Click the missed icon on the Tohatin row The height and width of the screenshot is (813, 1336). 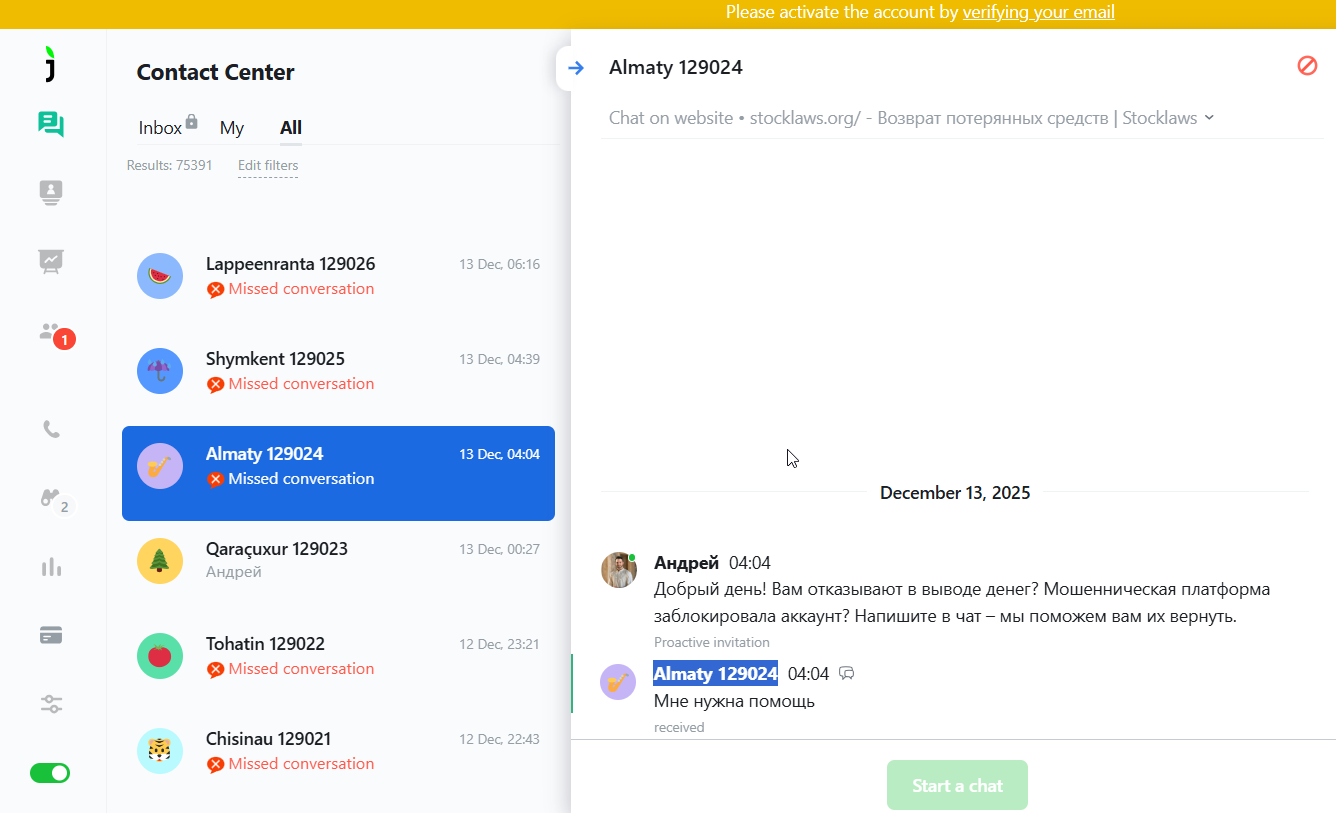[215, 670]
